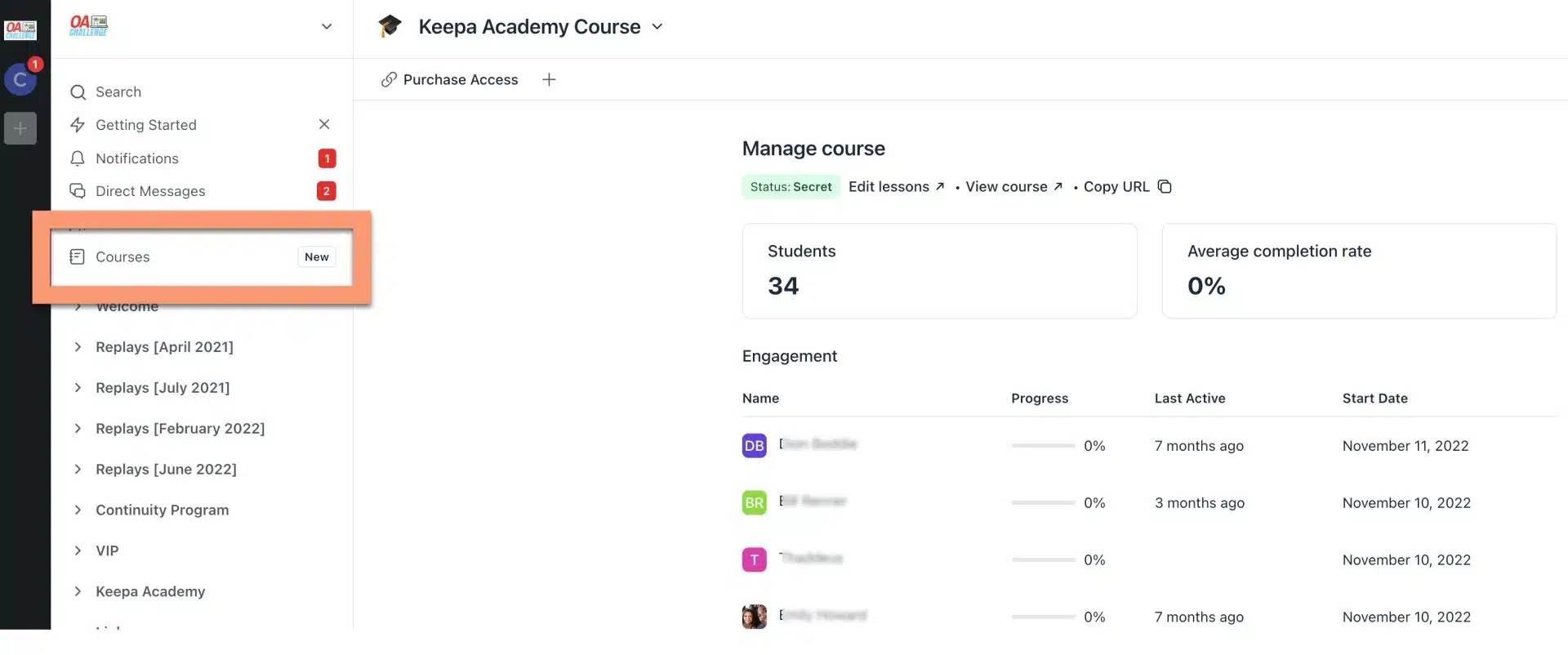Expand the Replays [February 2022] section
Image resolution: width=1568 pixels, height=655 pixels.
coord(78,429)
